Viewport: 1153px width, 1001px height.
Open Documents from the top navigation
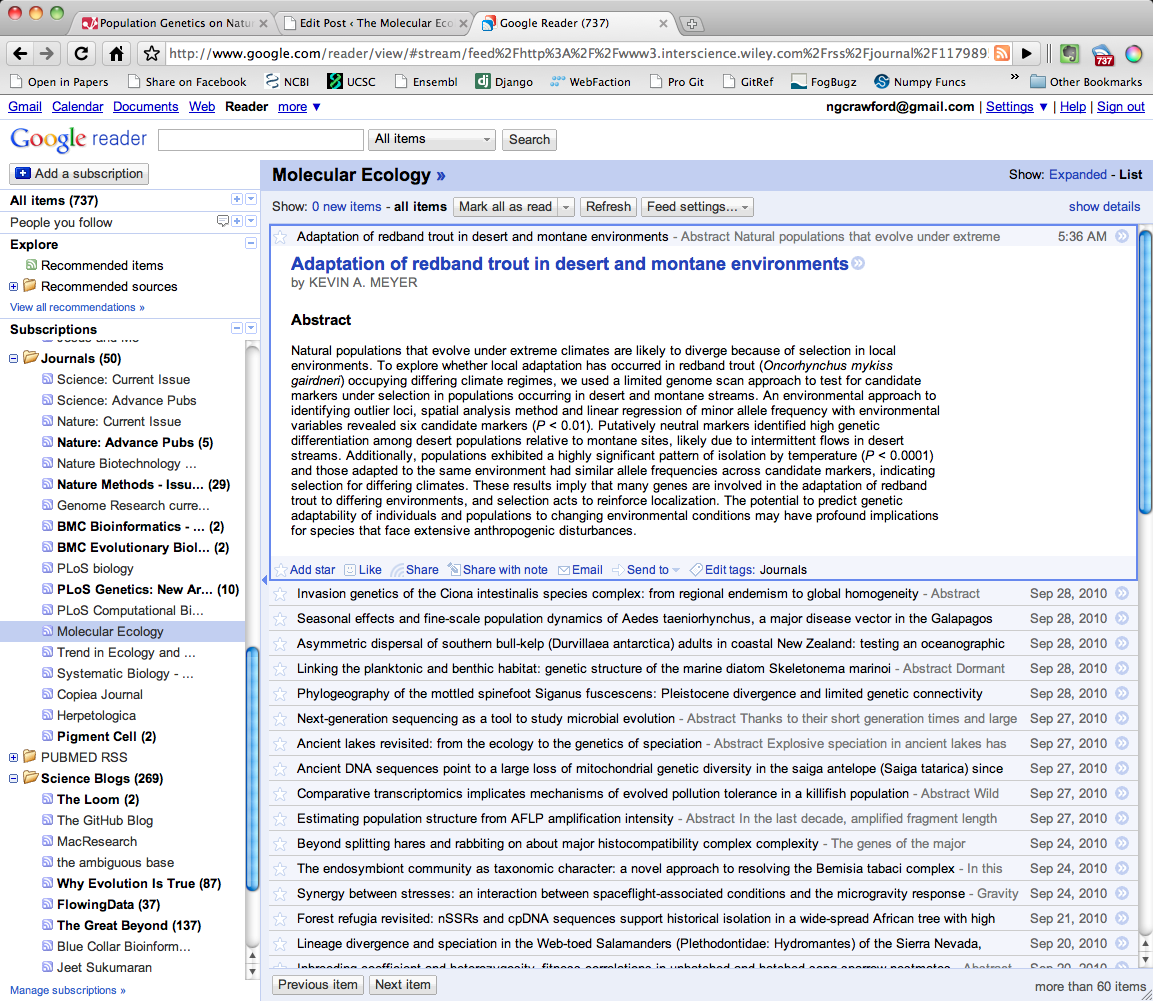tap(146, 107)
